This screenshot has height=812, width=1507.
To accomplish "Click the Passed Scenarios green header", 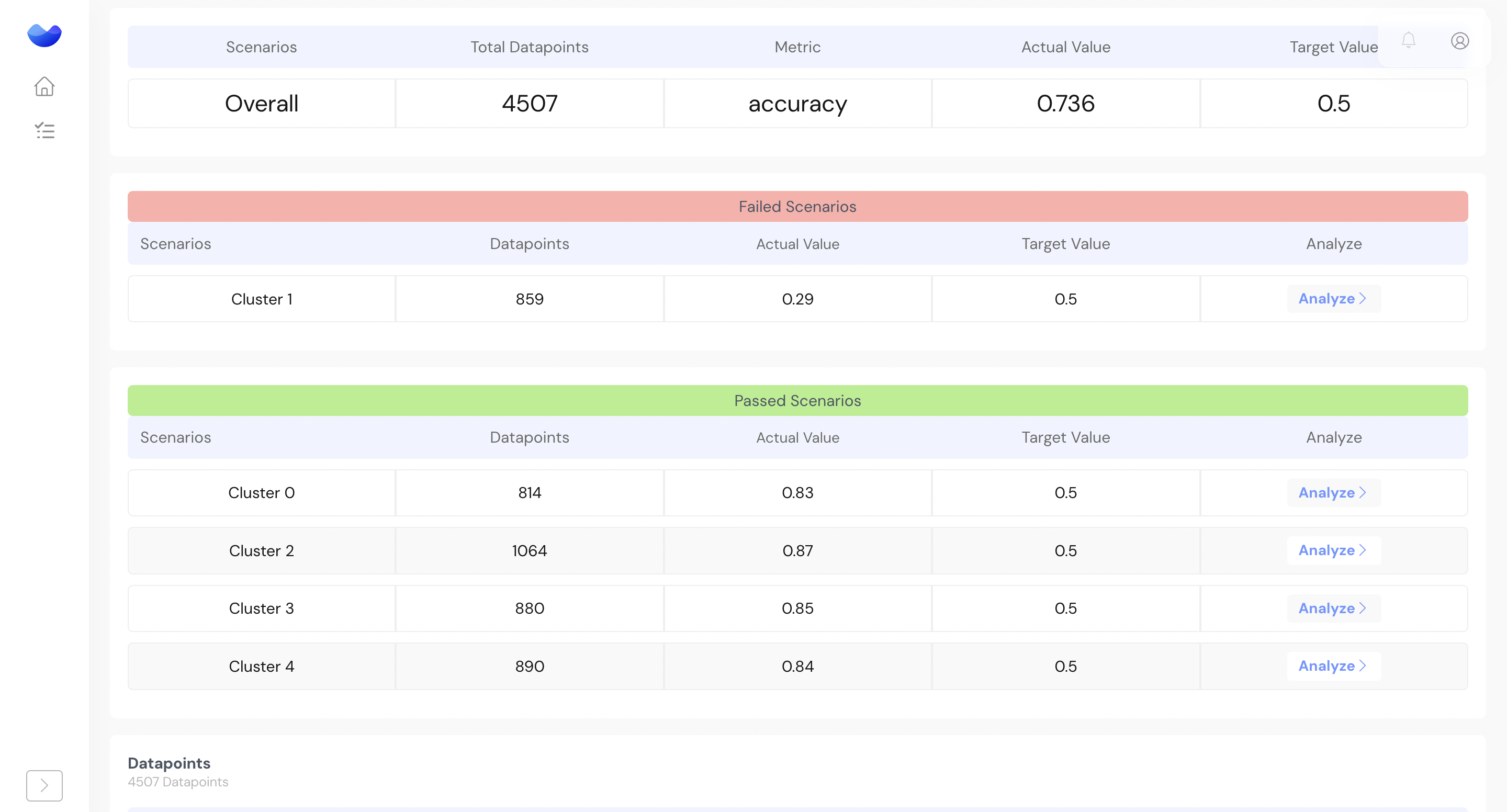I will pos(797,401).
